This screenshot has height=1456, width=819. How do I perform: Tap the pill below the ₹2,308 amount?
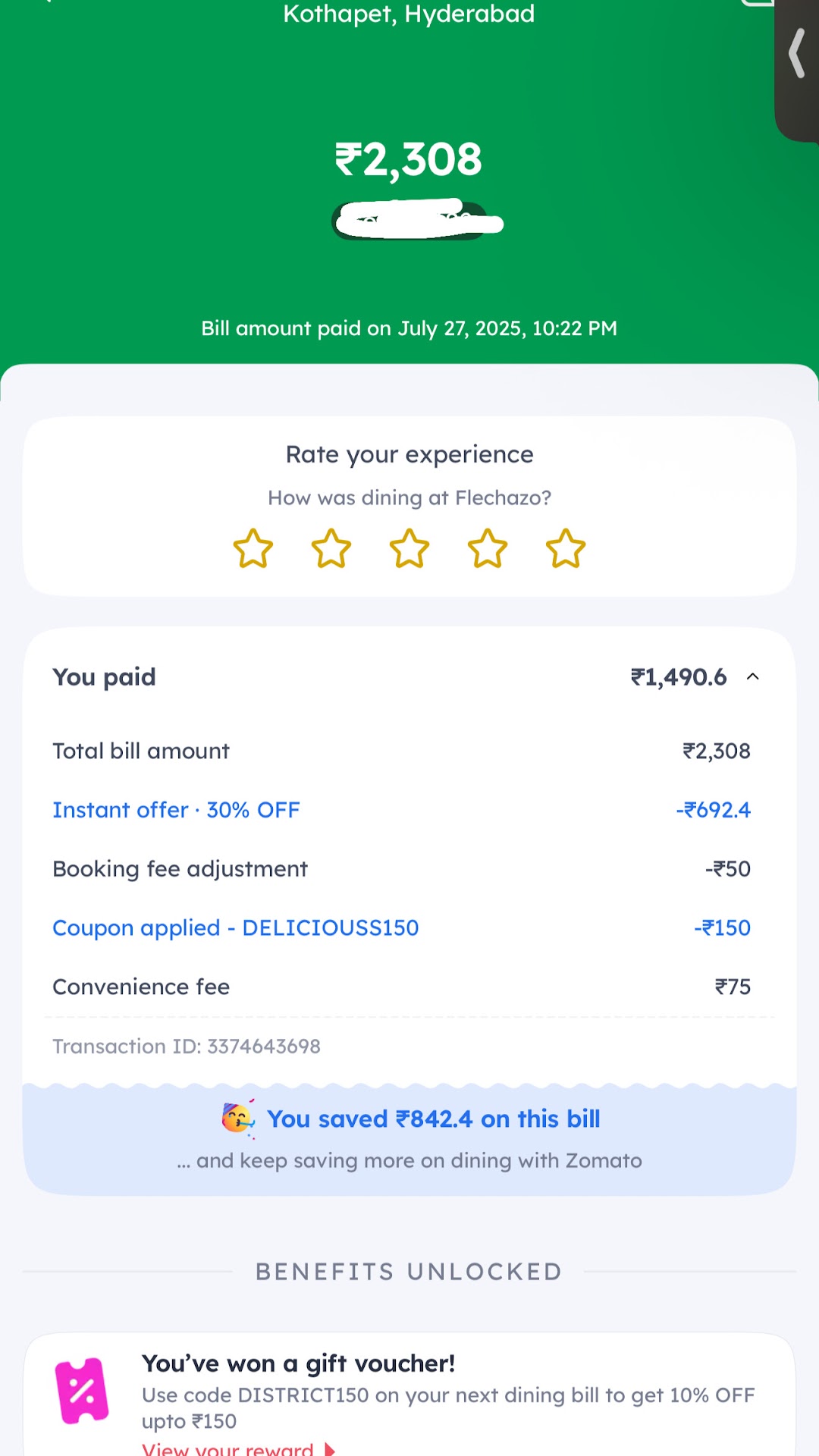(409, 221)
